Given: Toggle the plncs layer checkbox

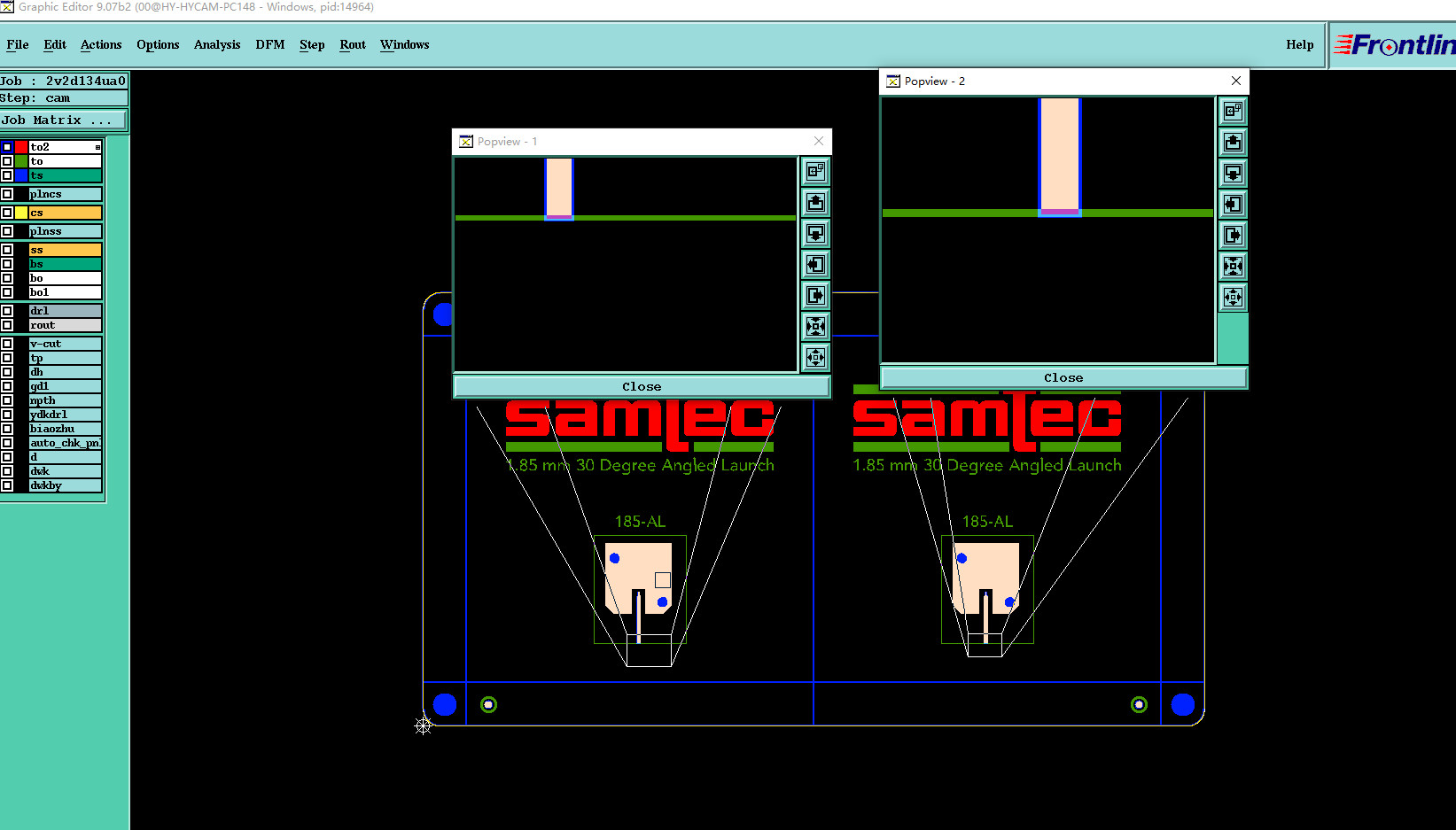Looking at the screenshot, I should 7,194.
